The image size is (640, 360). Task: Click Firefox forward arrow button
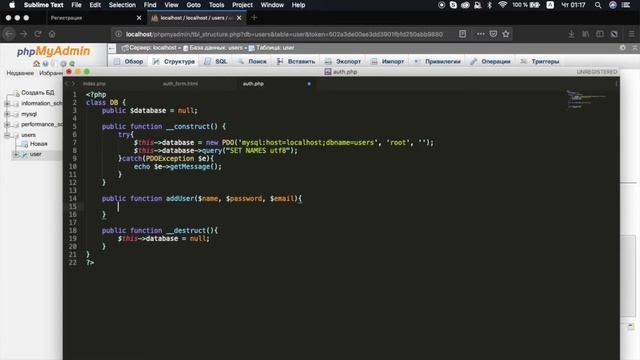pyautogui.click(x=24, y=34)
